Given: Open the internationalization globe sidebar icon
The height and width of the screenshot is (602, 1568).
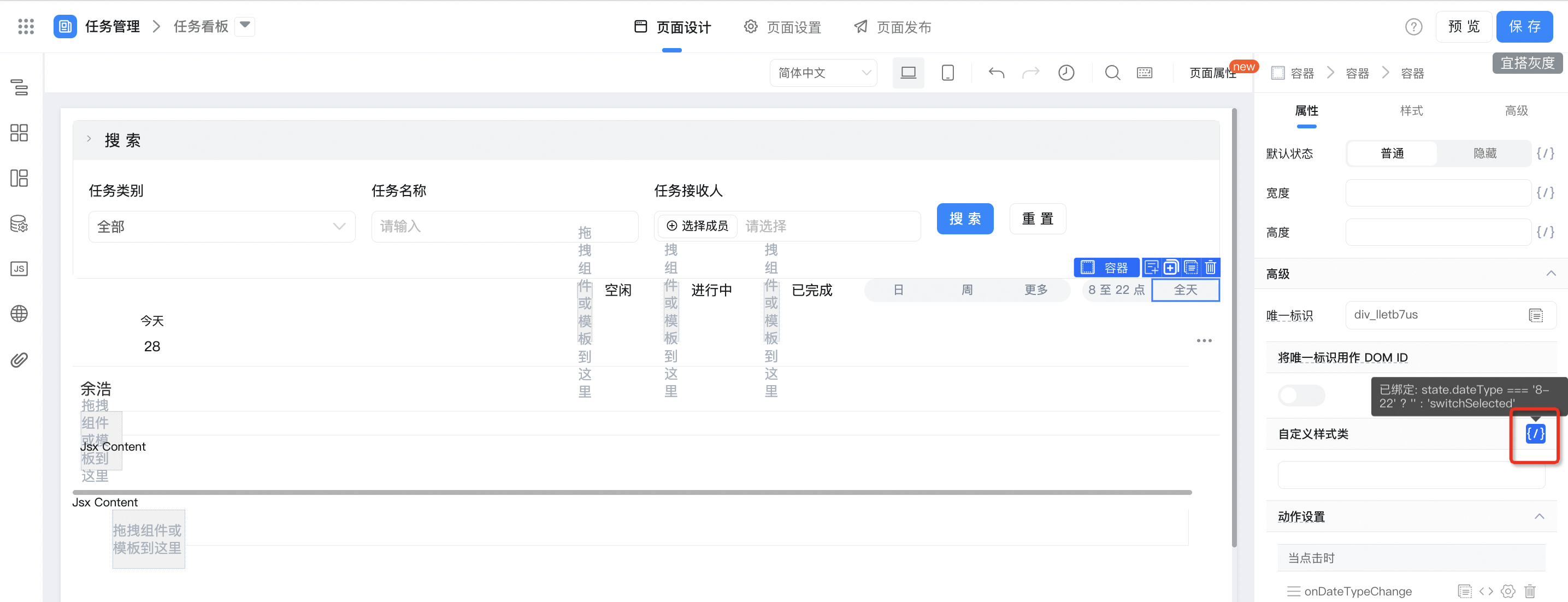Looking at the screenshot, I should pyautogui.click(x=20, y=314).
